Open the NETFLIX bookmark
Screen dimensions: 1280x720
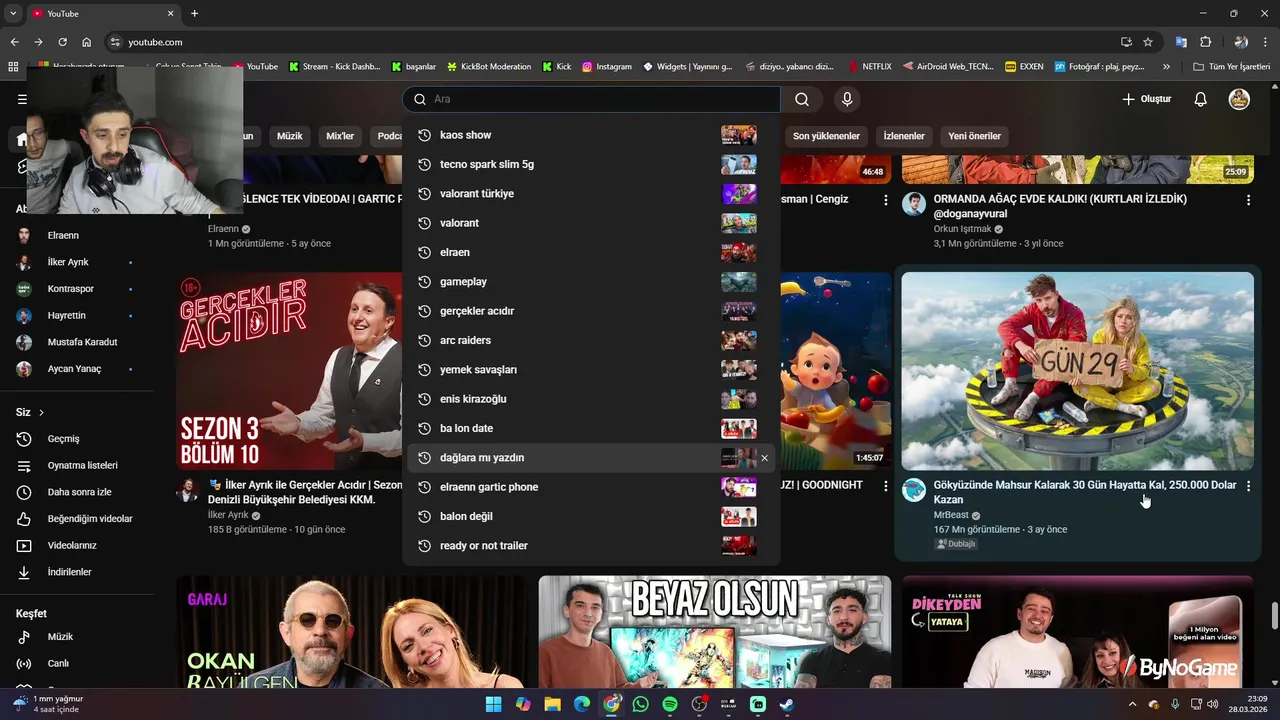(869, 67)
